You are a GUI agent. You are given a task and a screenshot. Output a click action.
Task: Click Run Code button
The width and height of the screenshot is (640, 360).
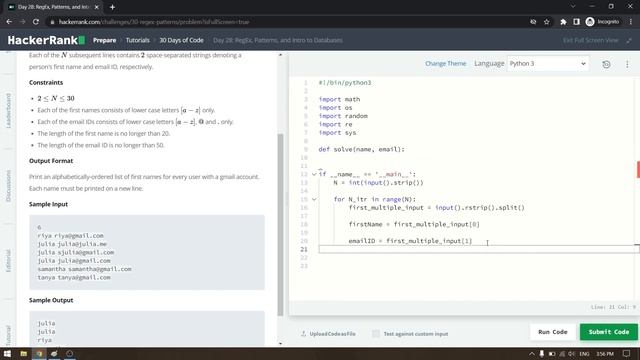553,332
